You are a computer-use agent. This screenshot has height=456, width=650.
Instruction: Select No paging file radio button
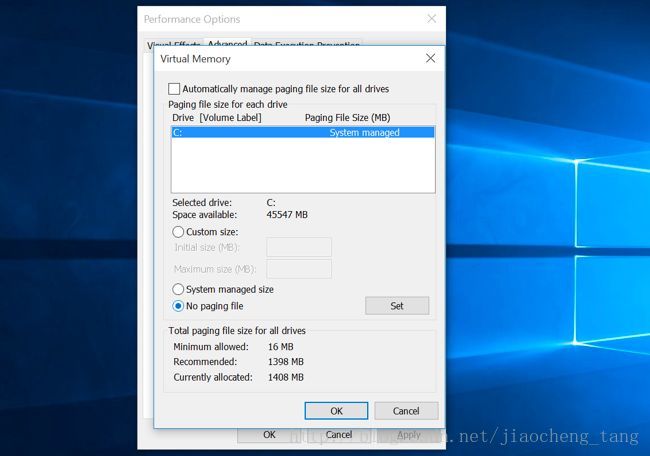coord(178,306)
